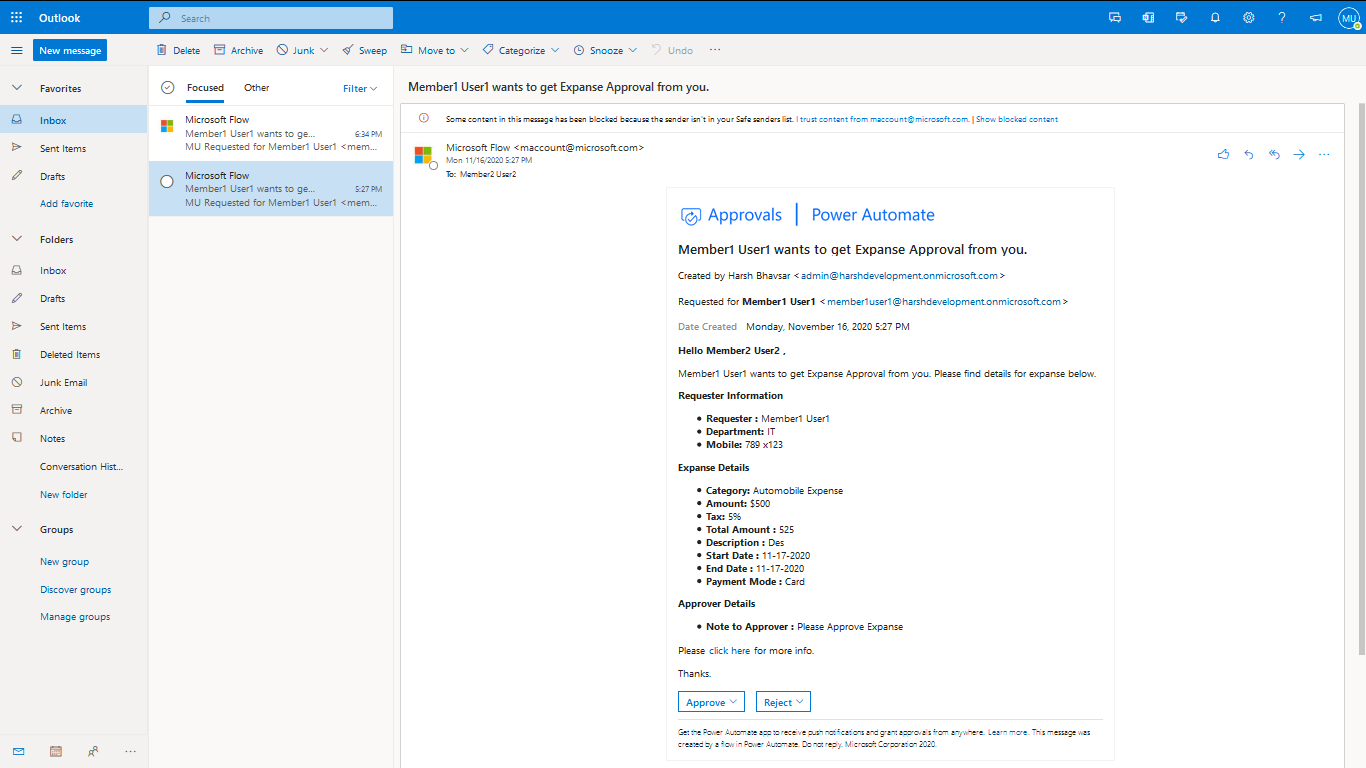Collapse the Favorites section chevron
This screenshot has height=768, width=1366.
pos(17,88)
